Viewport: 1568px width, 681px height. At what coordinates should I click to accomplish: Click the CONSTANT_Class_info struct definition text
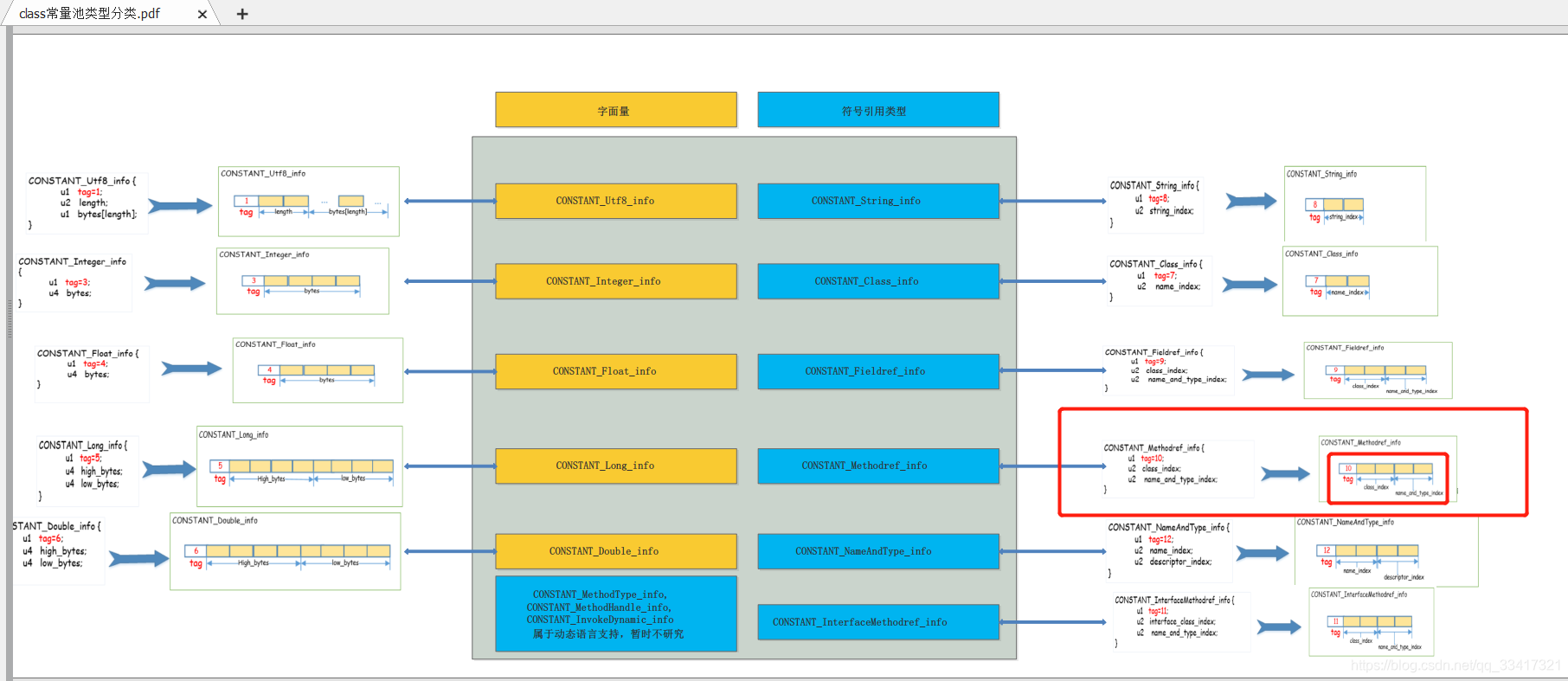pyautogui.click(x=1156, y=280)
